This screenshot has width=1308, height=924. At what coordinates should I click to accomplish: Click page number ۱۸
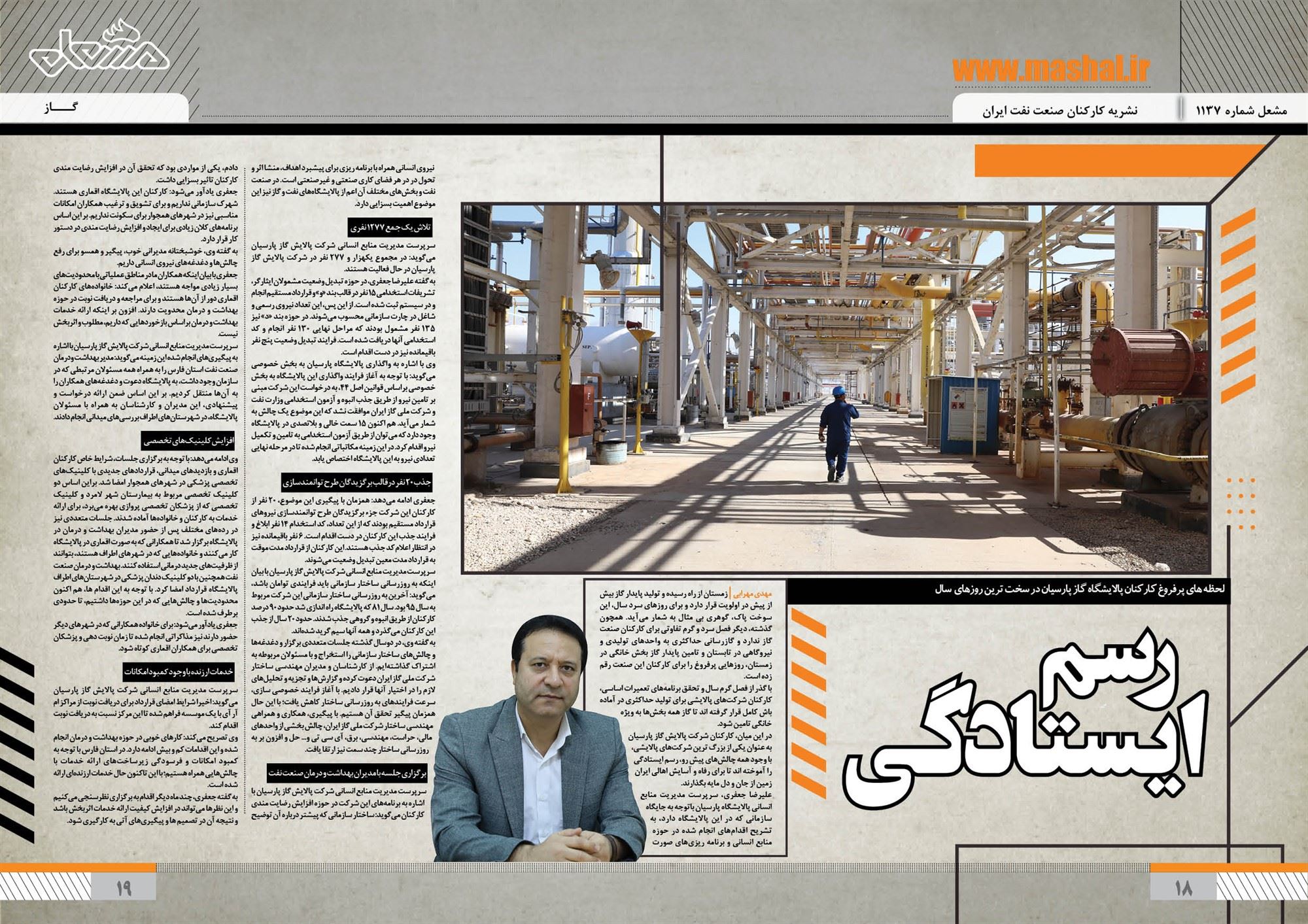[1183, 889]
